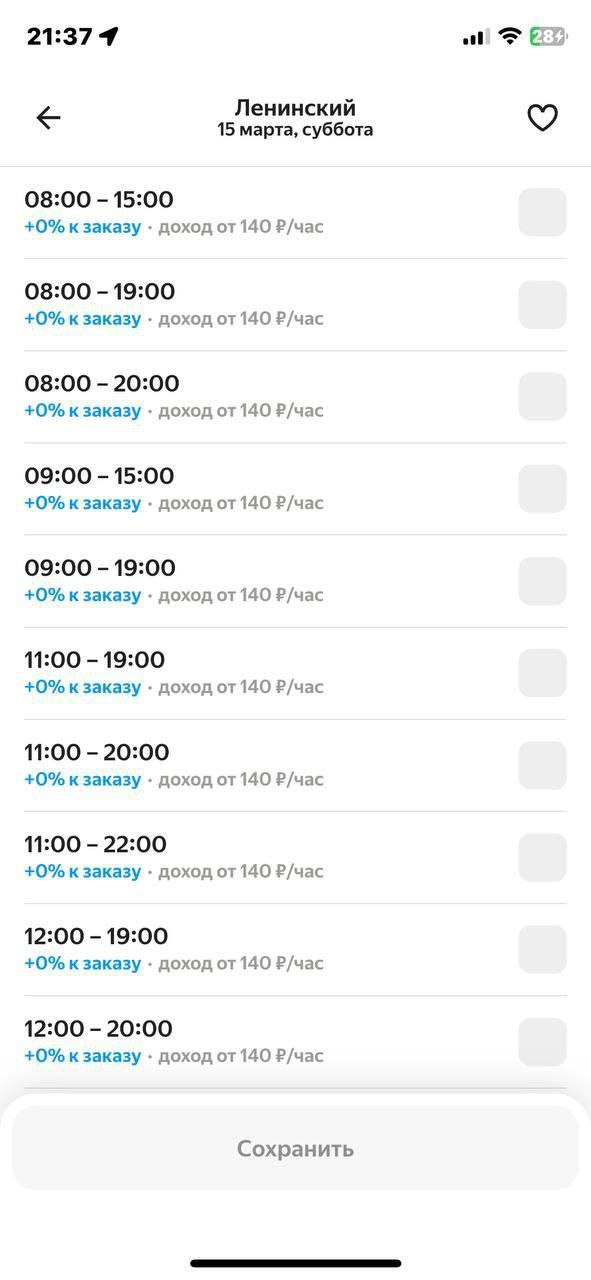The height and width of the screenshot is (1280, 591).
Task: Tap the cellular signal bars icon
Action: pyautogui.click(x=476, y=38)
